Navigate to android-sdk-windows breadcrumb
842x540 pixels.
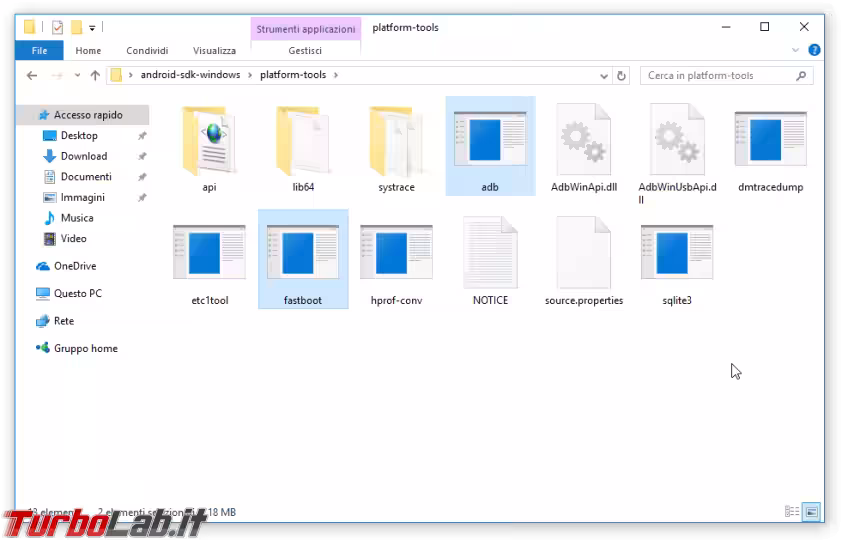click(x=191, y=75)
